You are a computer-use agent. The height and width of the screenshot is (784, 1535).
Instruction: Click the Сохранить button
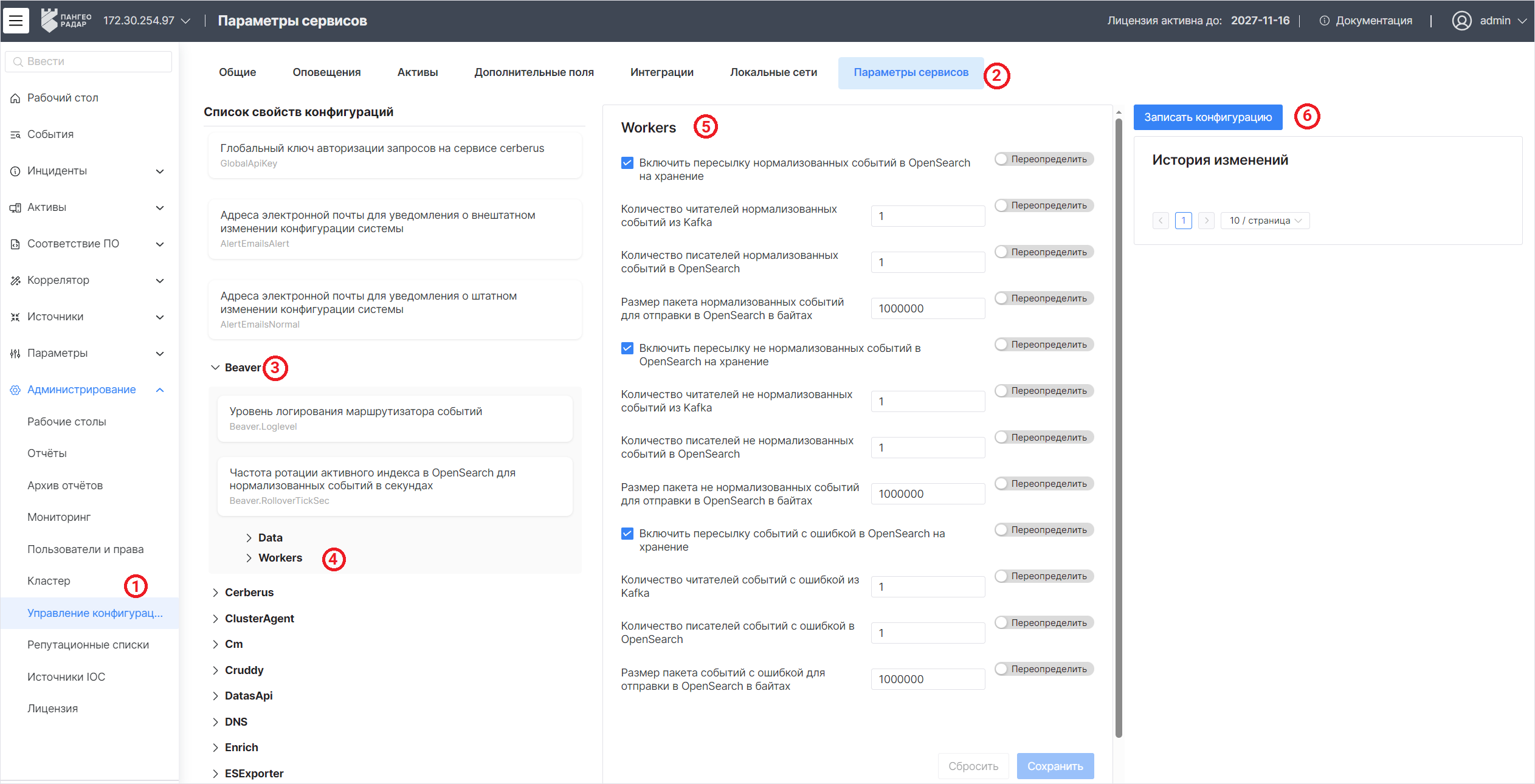click(1055, 766)
